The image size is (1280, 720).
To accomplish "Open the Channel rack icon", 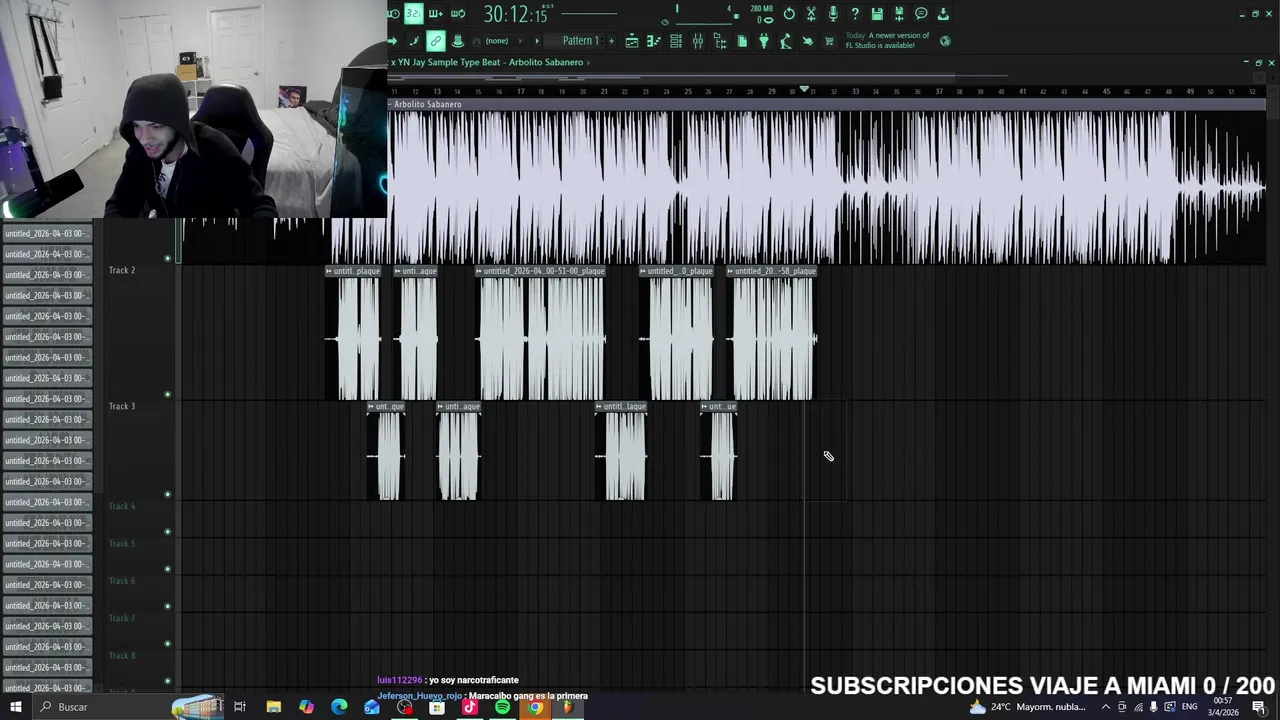I will click(676, 41).
